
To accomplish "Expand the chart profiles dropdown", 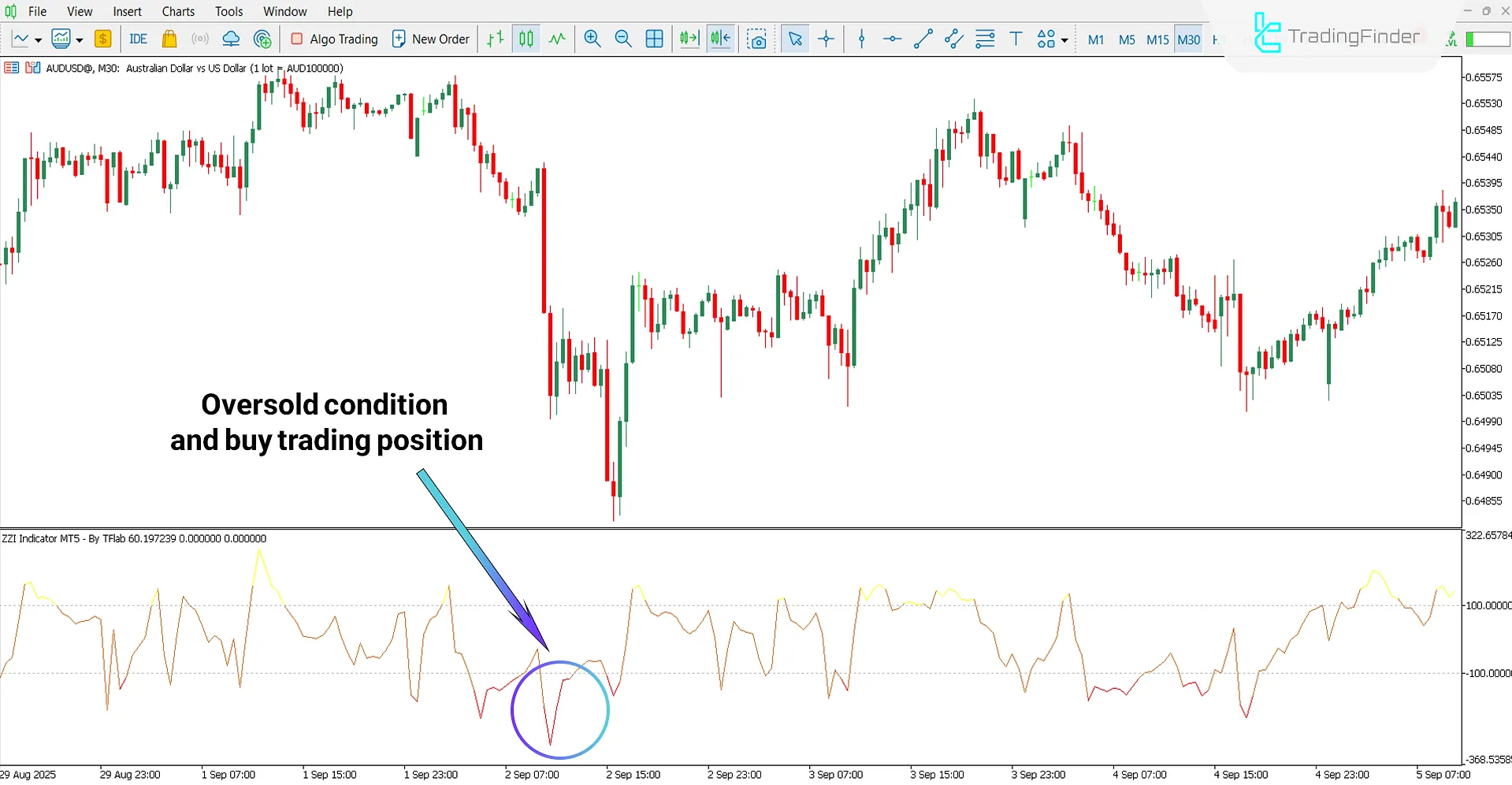I will (79, 39).
